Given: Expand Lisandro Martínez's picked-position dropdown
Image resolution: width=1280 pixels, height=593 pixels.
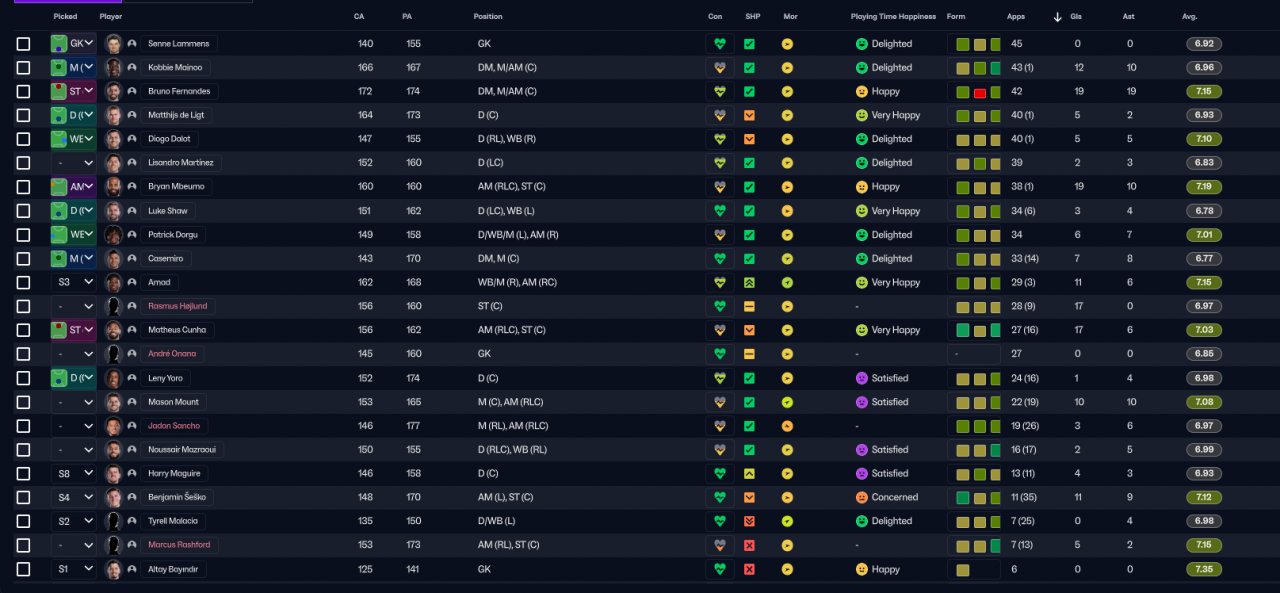Looking at the screenshot, I should 74,163.
